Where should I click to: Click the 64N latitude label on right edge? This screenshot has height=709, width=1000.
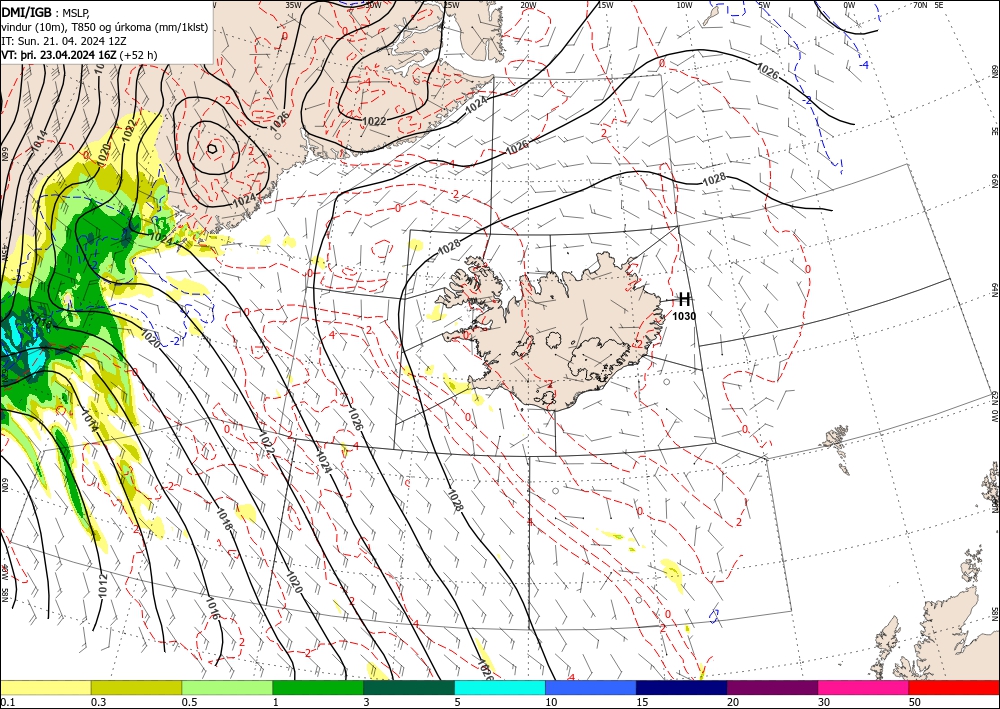995,290
